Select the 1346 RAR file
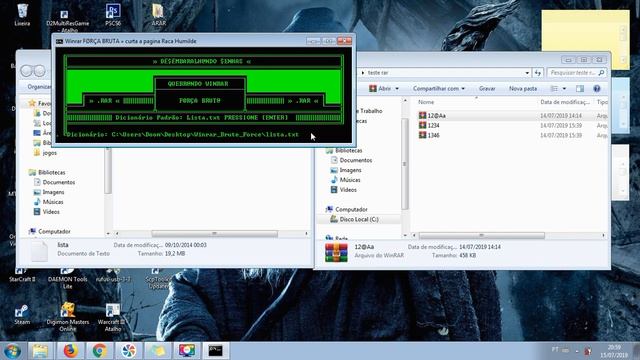The image size is (640, 360). (429, 135)
